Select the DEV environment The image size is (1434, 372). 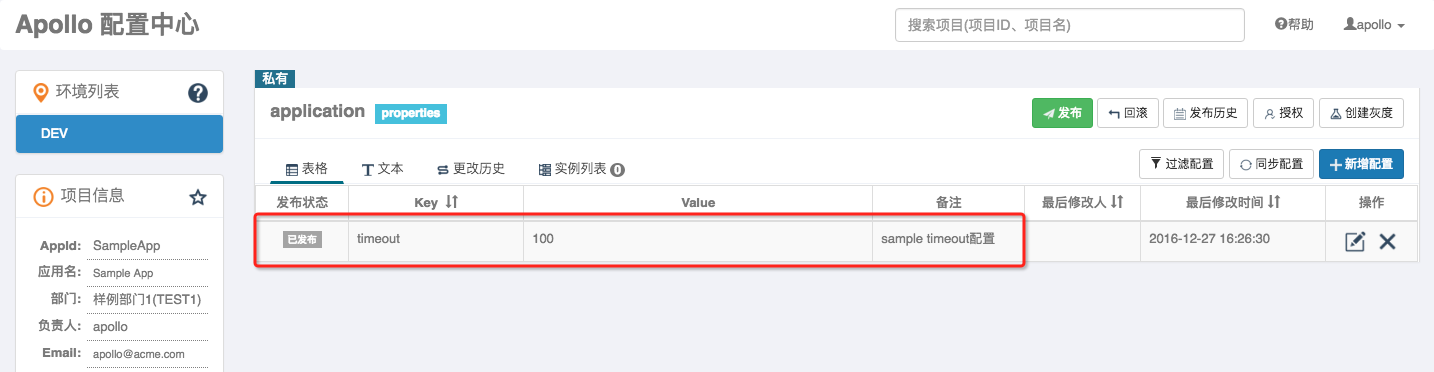(x=120, y=134)
